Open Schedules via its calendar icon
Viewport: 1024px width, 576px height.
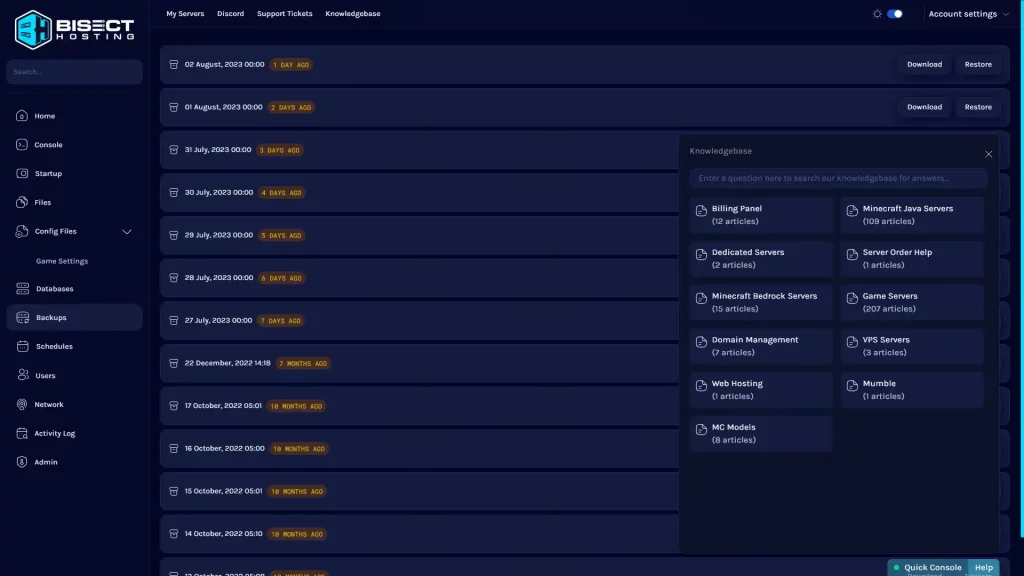coord(22,347)
